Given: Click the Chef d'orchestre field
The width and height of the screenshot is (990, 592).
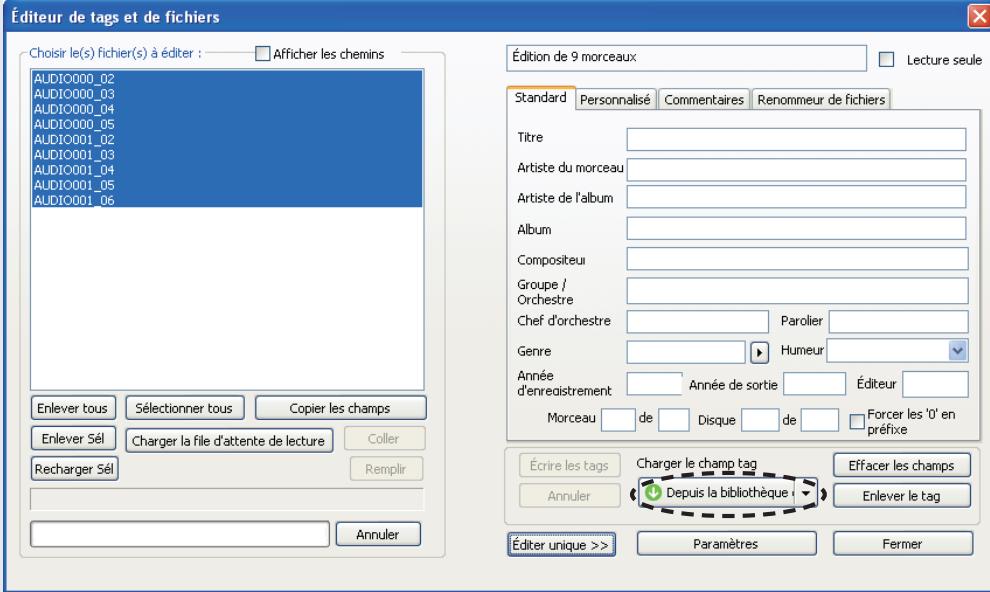Looking at the screenshot, I should [698, 321].
